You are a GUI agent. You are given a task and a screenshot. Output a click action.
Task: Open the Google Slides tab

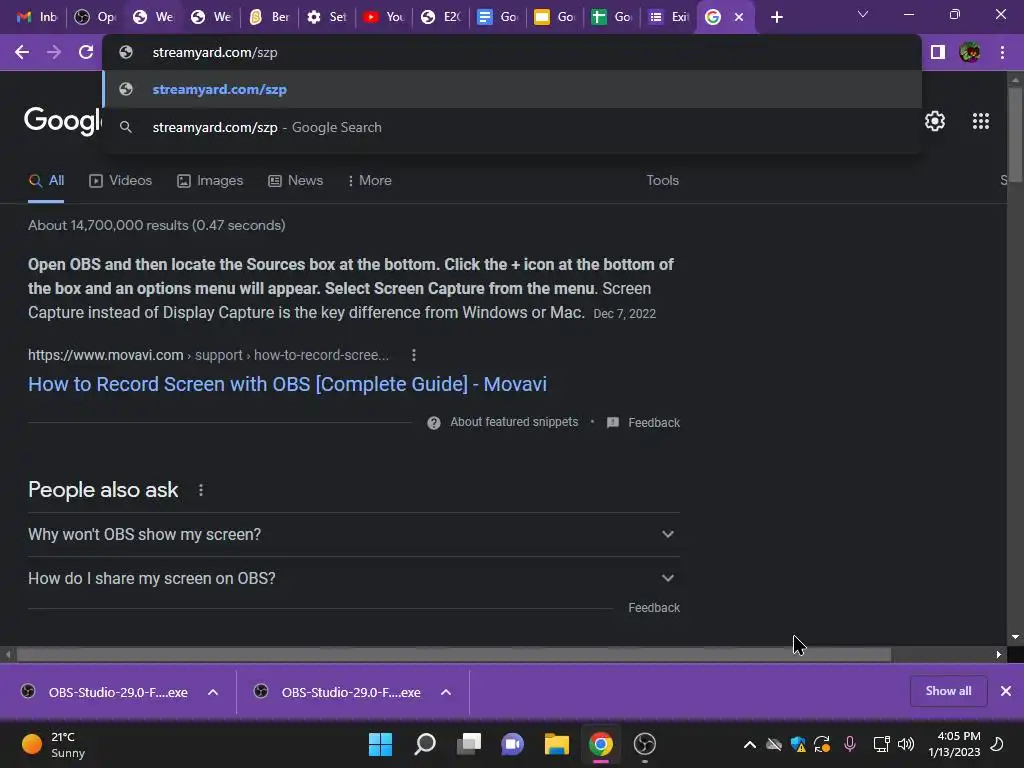click(x=555, y=17)
